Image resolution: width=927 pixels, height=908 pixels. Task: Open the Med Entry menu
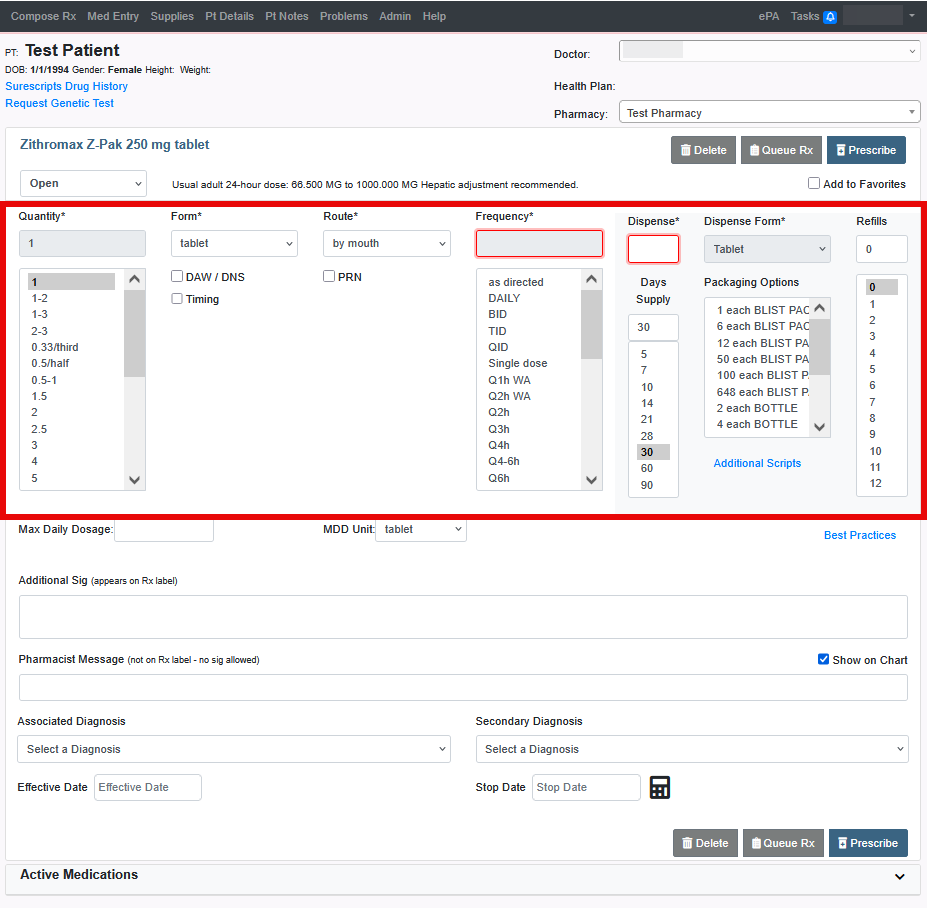[113, 16]
